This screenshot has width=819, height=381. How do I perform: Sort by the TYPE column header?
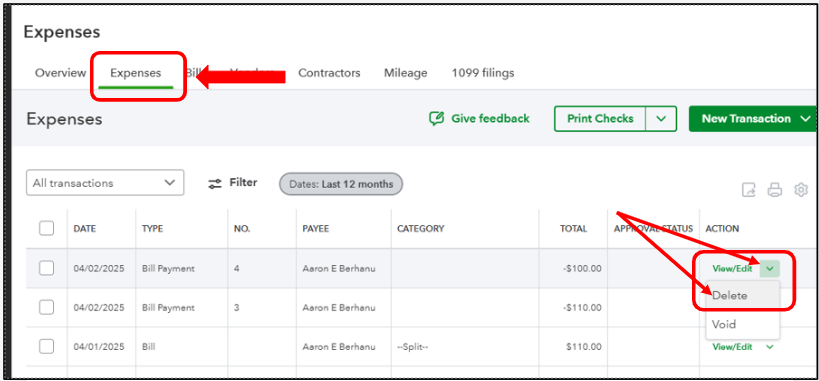(x=153, y=228)
